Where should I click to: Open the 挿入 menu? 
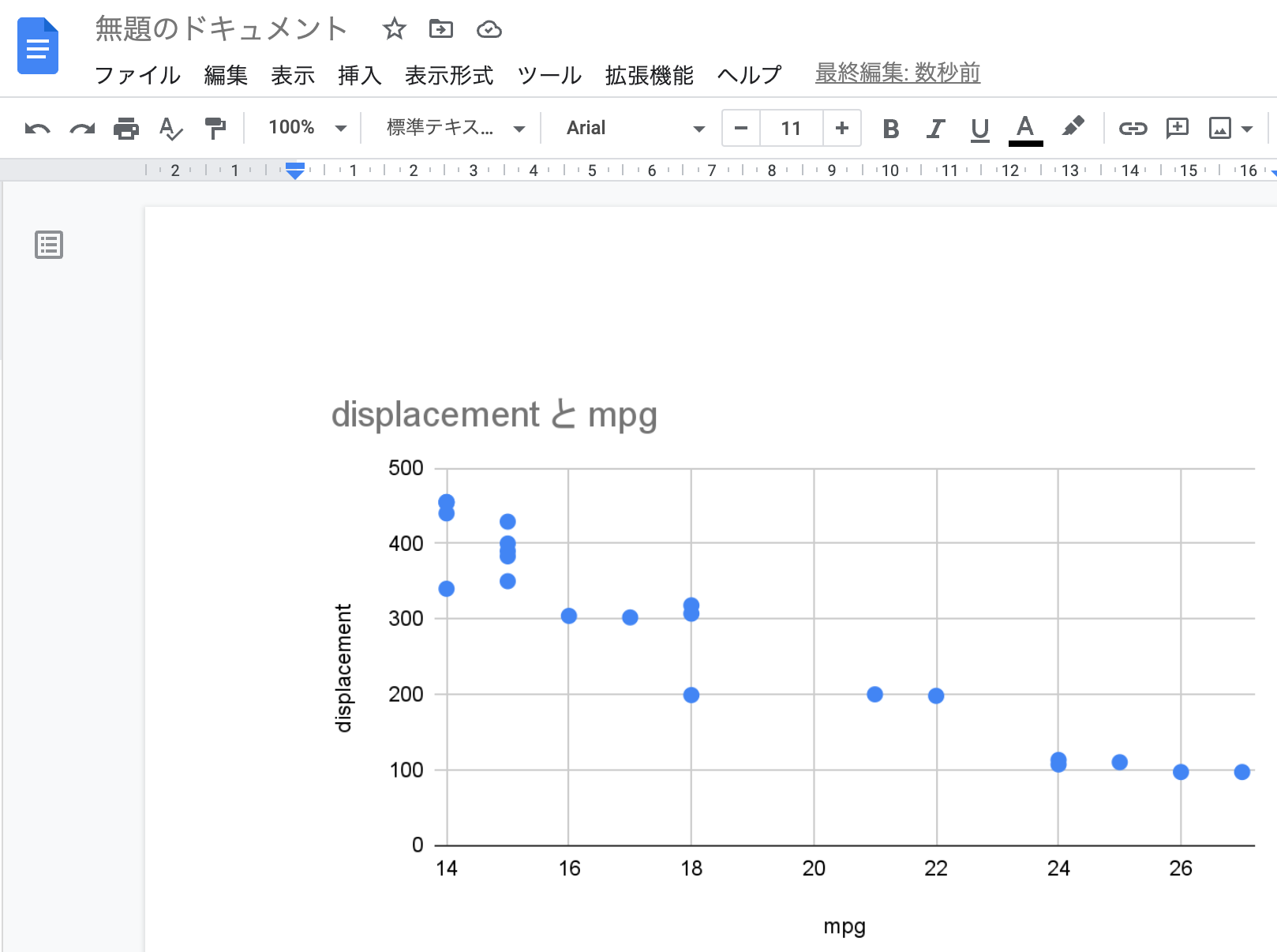click(359, 75)
